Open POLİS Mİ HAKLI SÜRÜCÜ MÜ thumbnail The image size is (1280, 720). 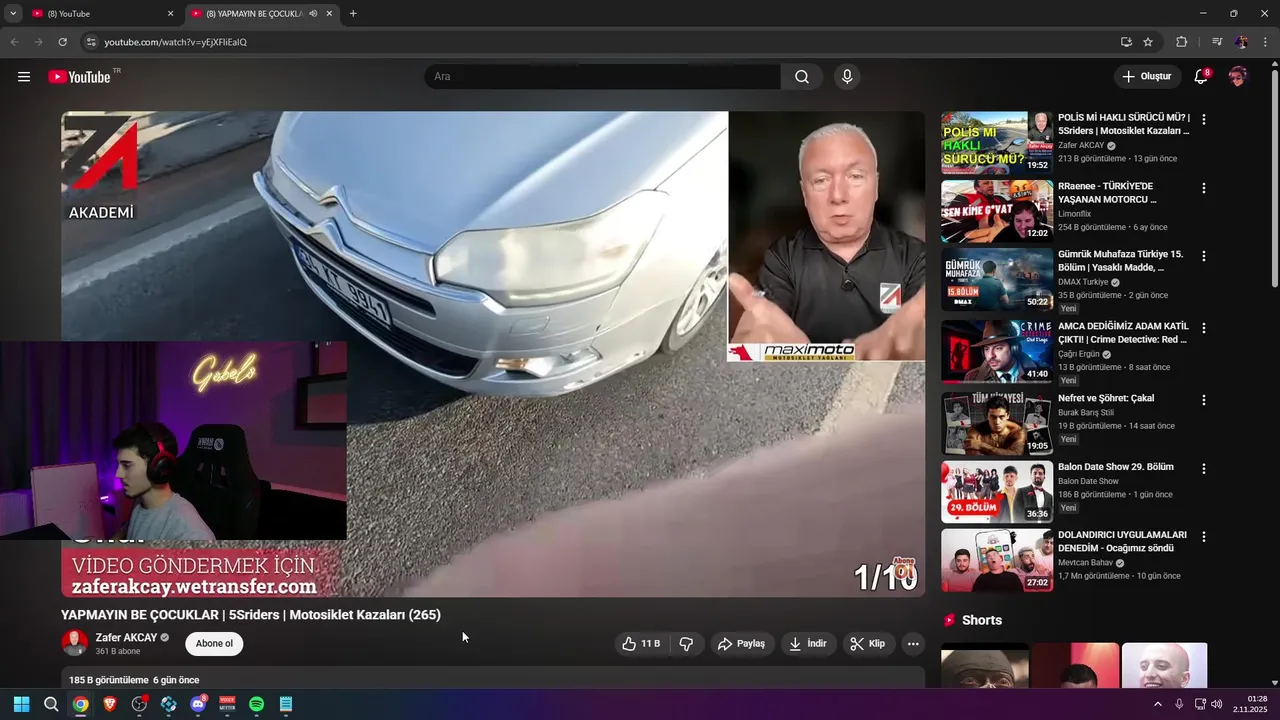[997, 143]
